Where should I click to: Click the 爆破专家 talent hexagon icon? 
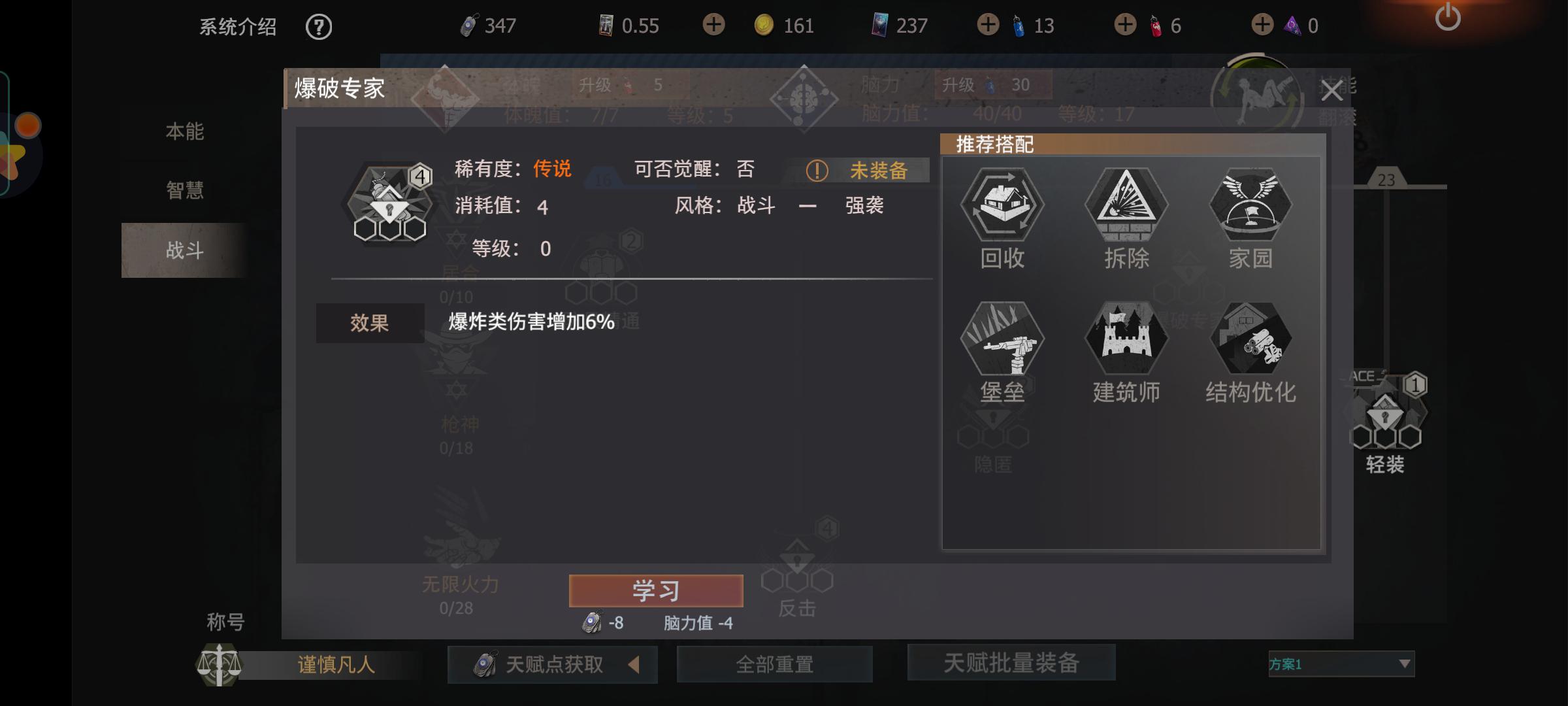pos(389,203)
